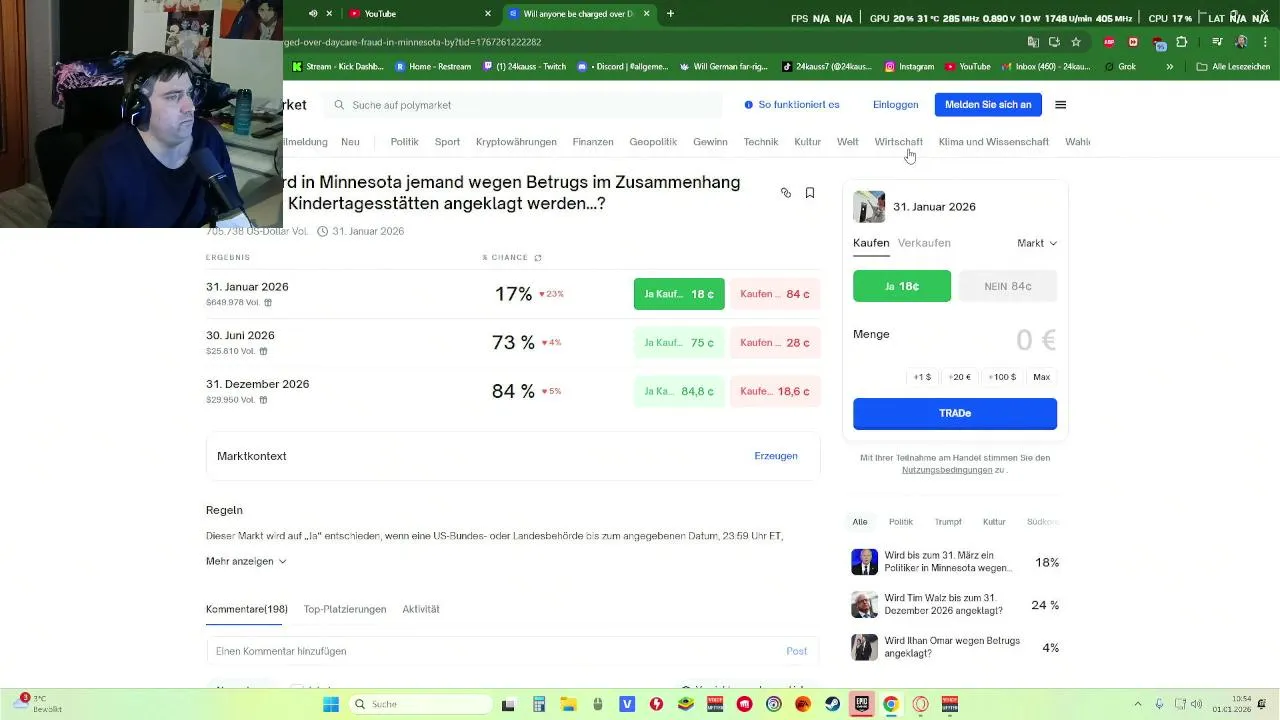Click Erzeugen in Marktkontext

776,456
